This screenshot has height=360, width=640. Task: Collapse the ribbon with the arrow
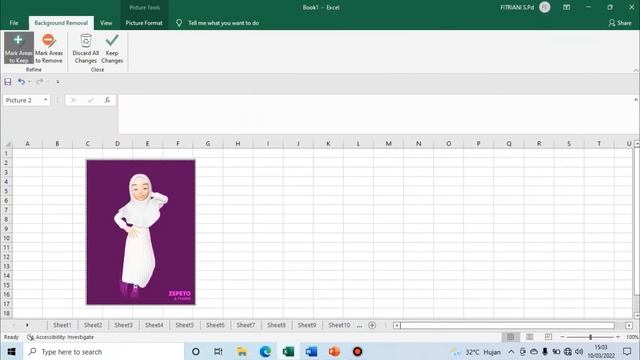pos(636,70)
